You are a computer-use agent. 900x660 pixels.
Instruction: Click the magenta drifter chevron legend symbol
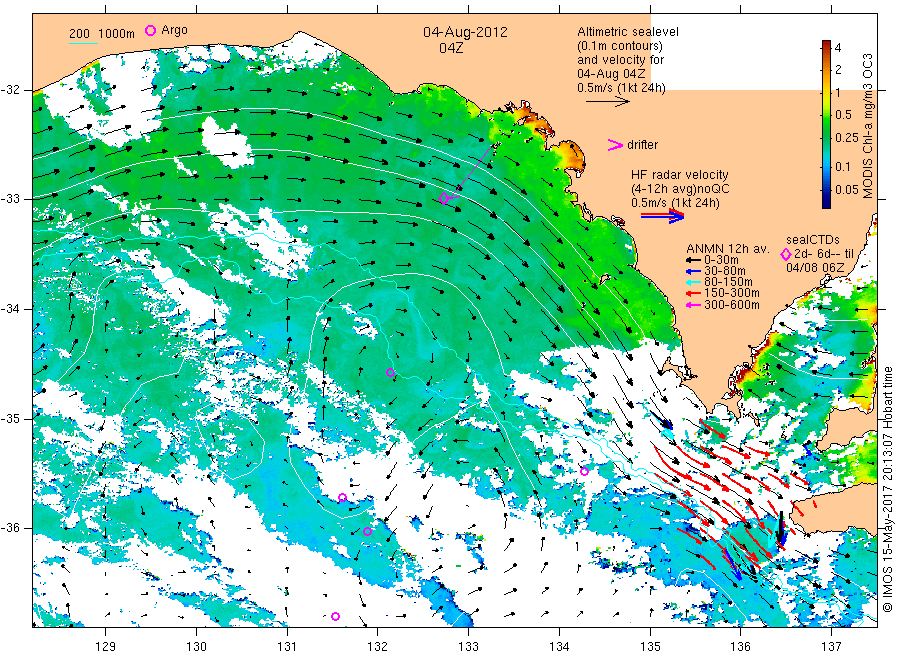[615, 145]
